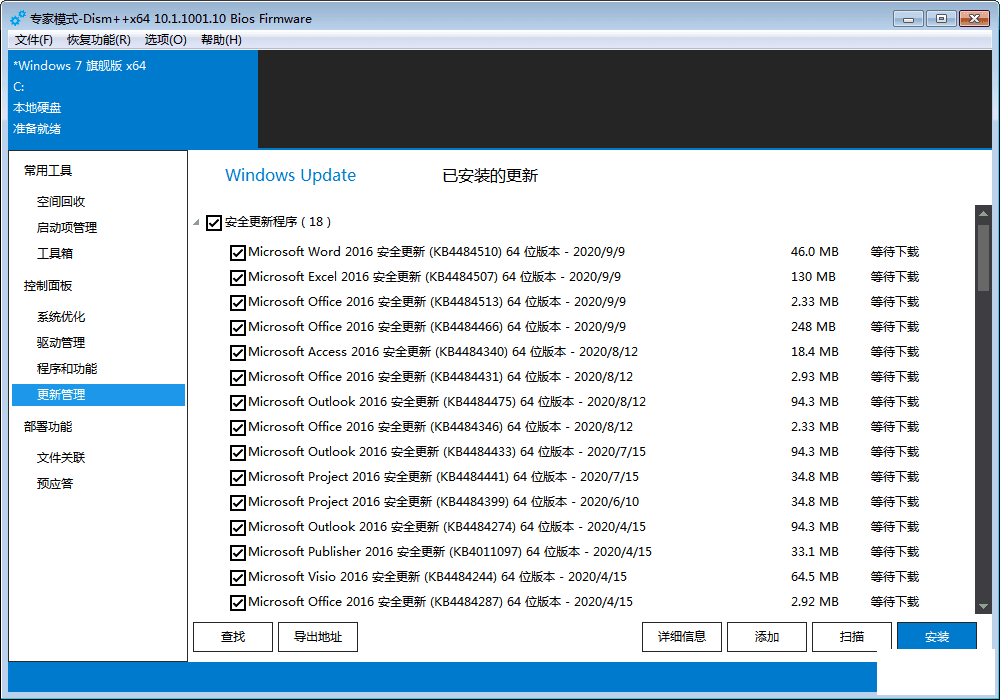Screen dimensions: 1000x700
Task: Uncheck Microsoft Excel 2016 KB4484507 update
Action: coord(238,277)
